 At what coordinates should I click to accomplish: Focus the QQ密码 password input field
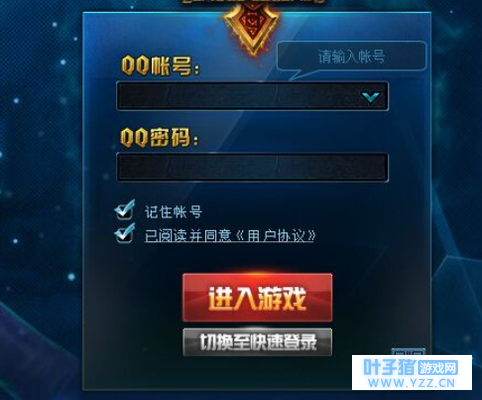(252, 167)
